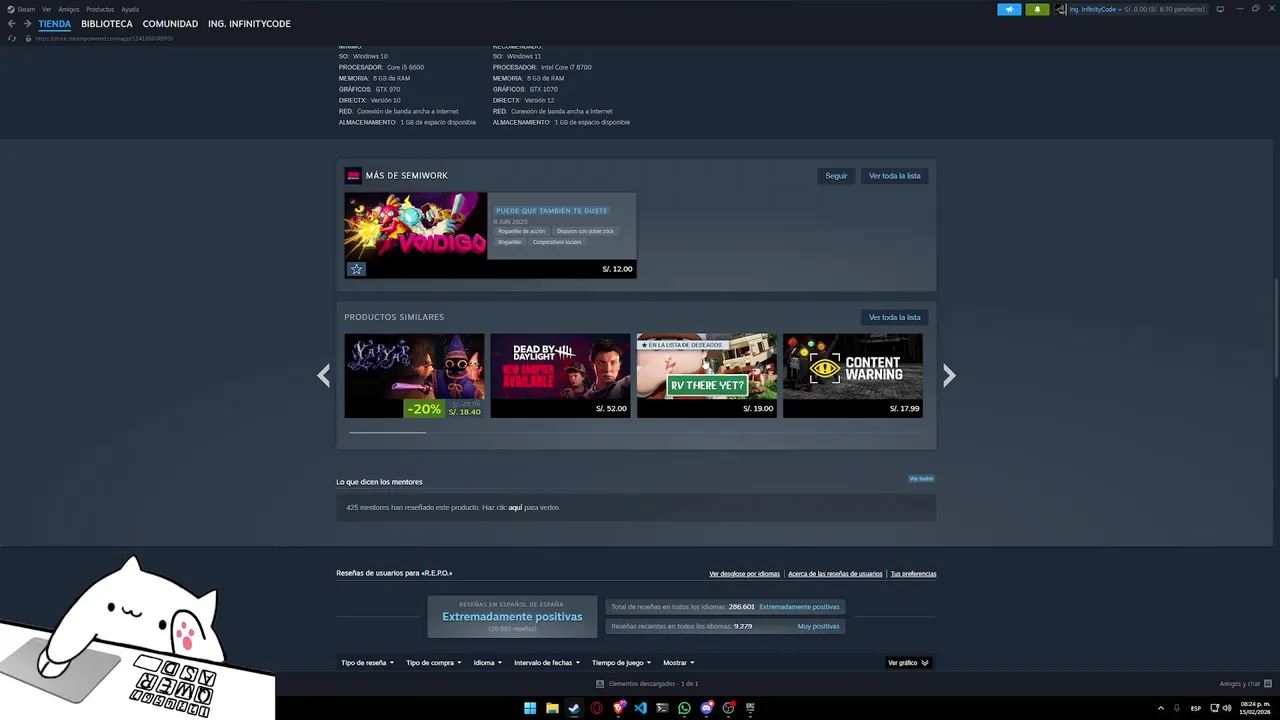Open the Ayuda menu
This screenshot has height=720, width=1280.
(130, 9)
